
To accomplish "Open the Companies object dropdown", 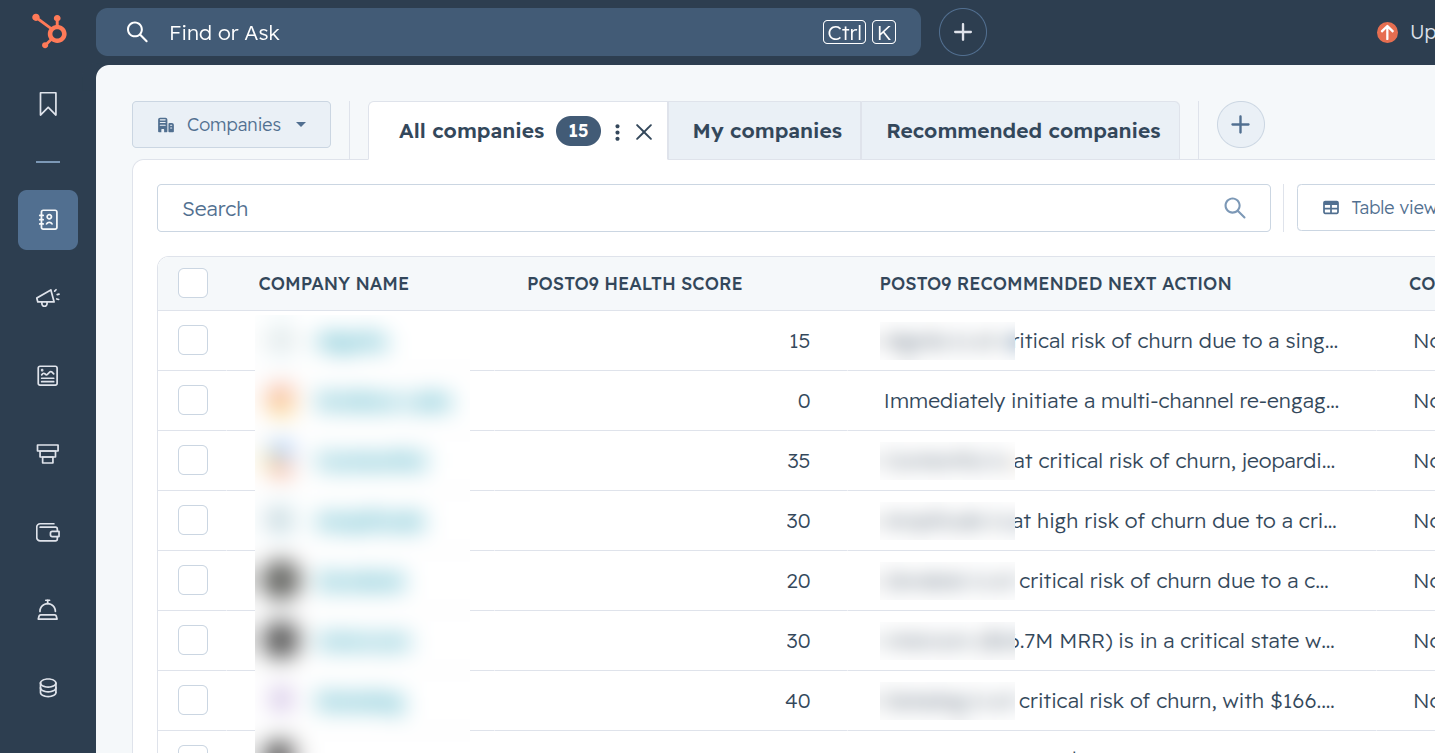I will click(231, 125).
